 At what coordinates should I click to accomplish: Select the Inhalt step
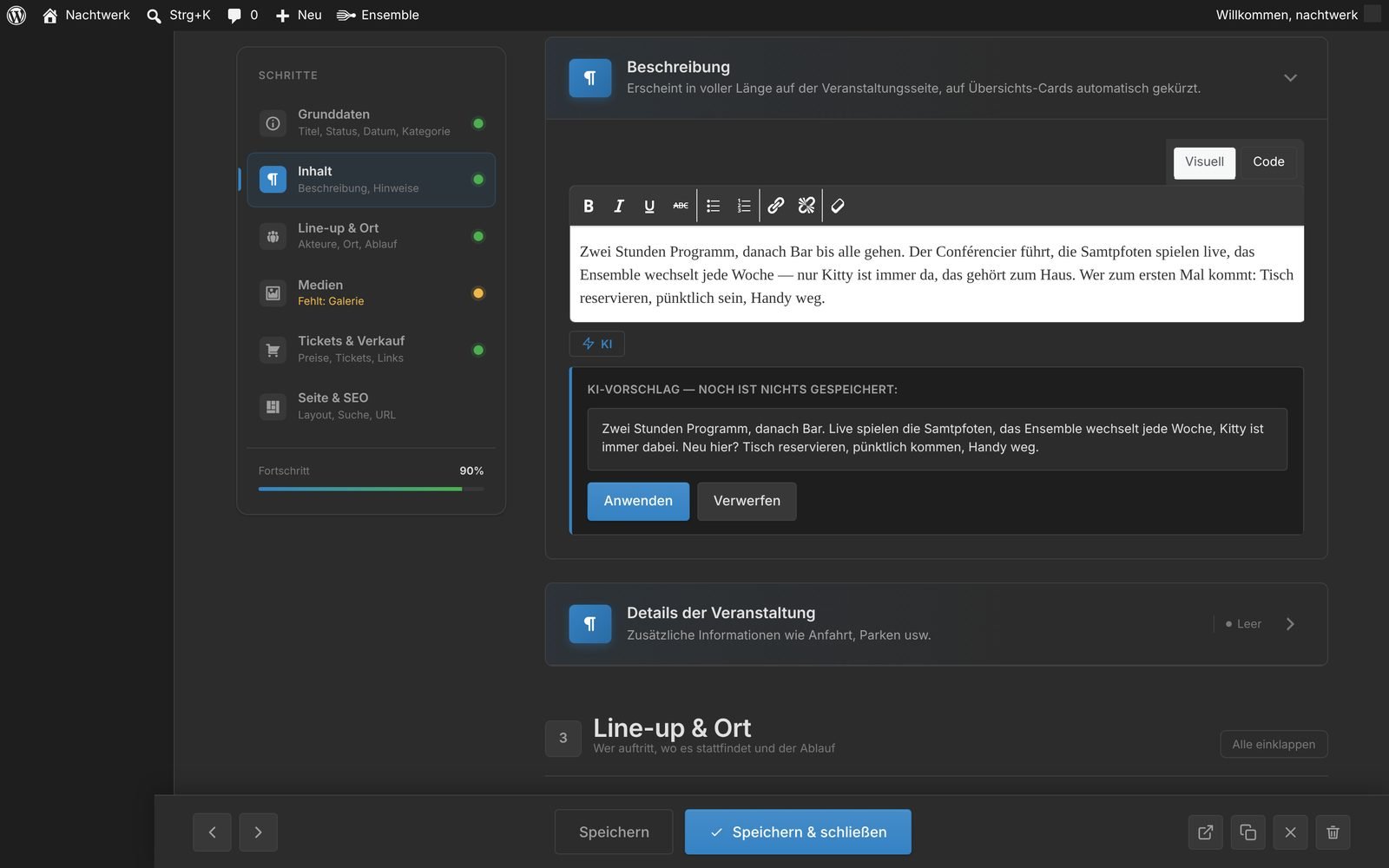372,180
